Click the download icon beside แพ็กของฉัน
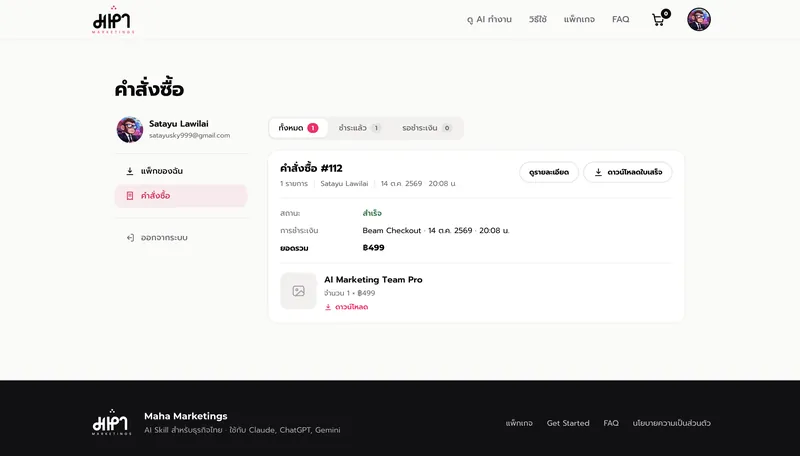The width and height of the screenshot is (800, 456). 130,171
